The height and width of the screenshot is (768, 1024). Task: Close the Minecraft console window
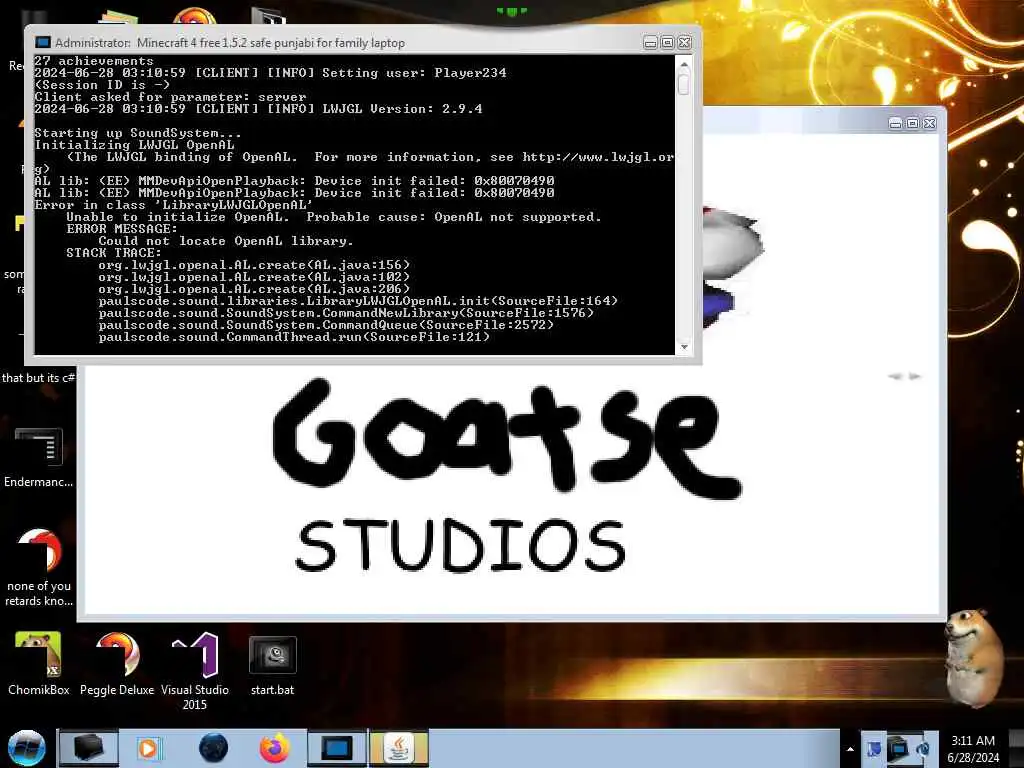684,42
